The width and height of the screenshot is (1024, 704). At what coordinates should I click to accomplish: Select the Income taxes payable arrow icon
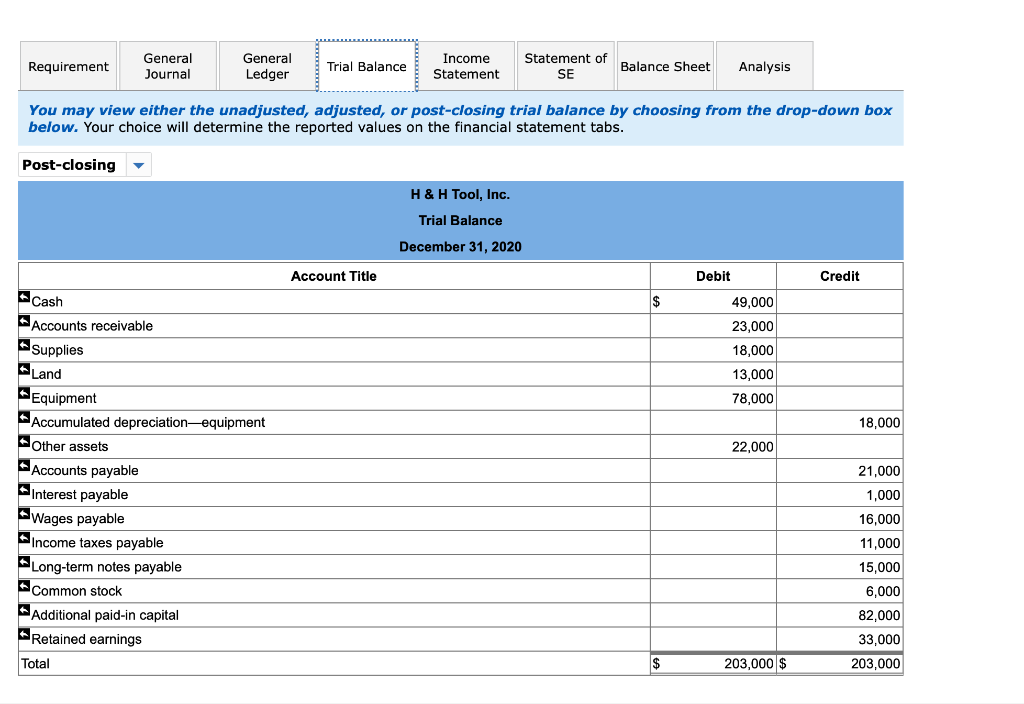tap(23, 538)
